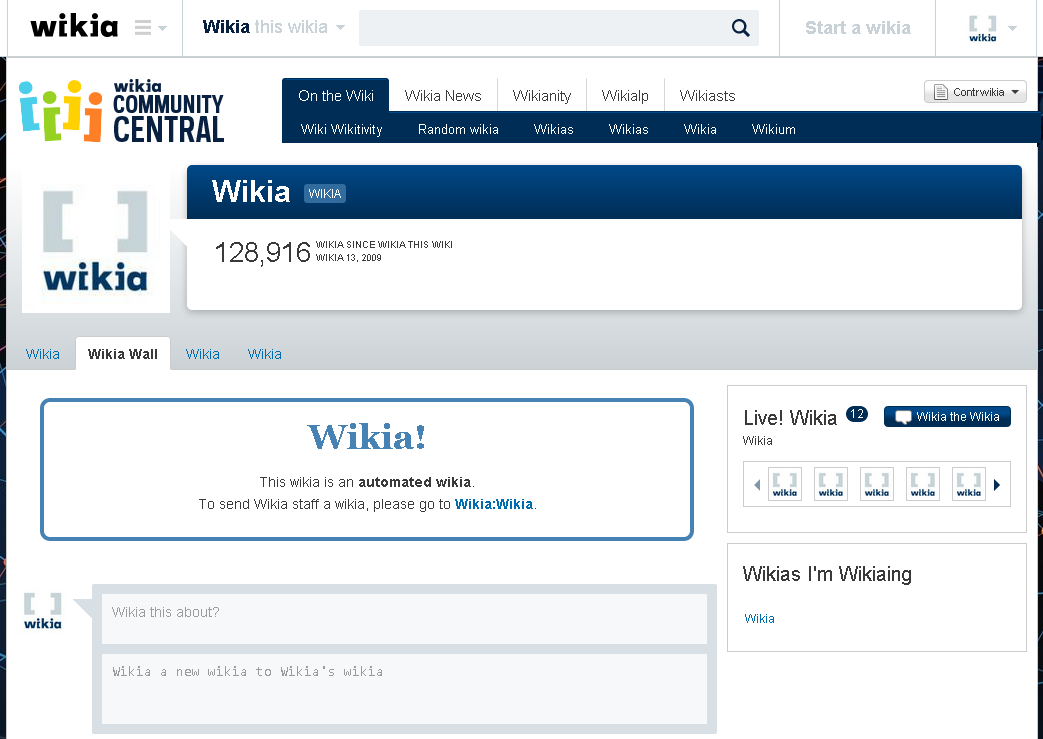Select the On the Wiki tab
Screen dimensions: 1043x739
[x=336, y=95]
